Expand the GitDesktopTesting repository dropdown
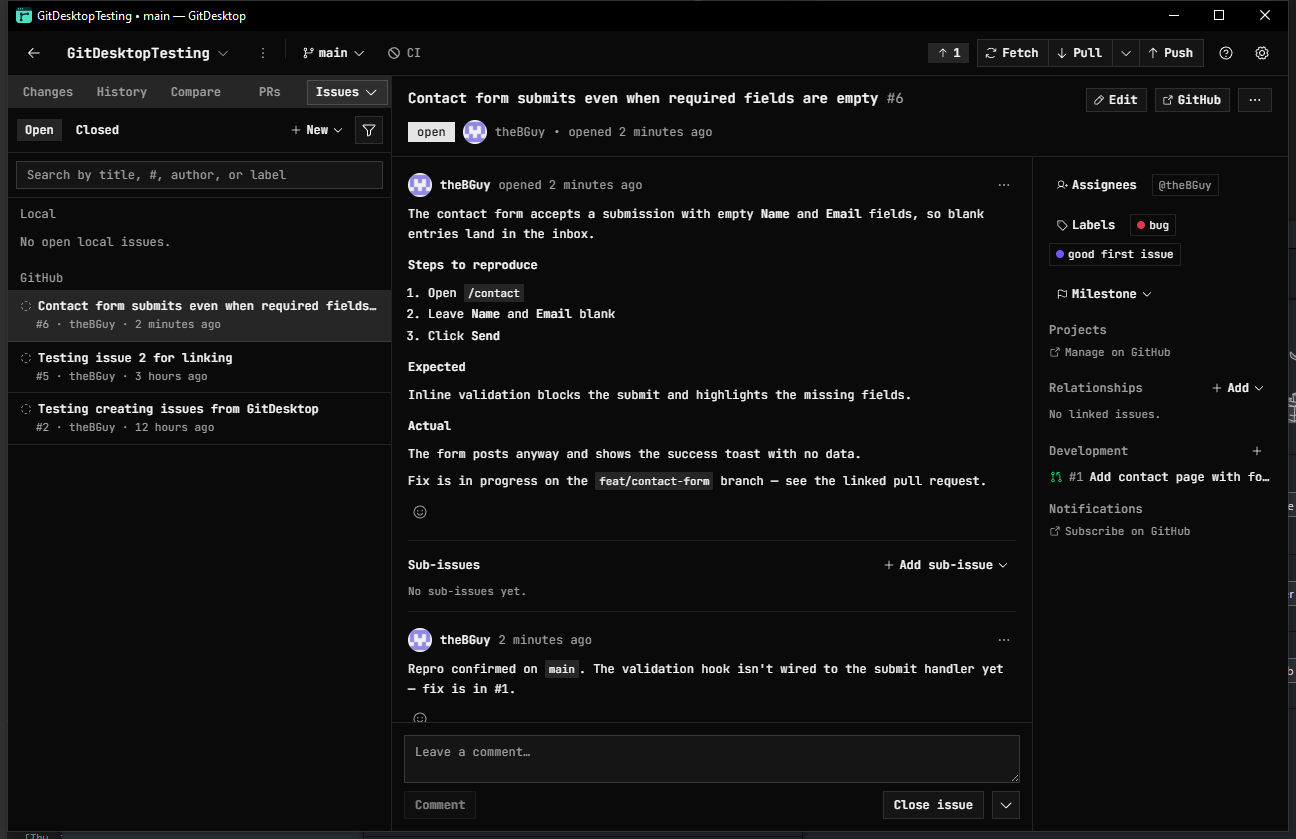Screen dimensions: 1296x839 [x=148, y=53]
